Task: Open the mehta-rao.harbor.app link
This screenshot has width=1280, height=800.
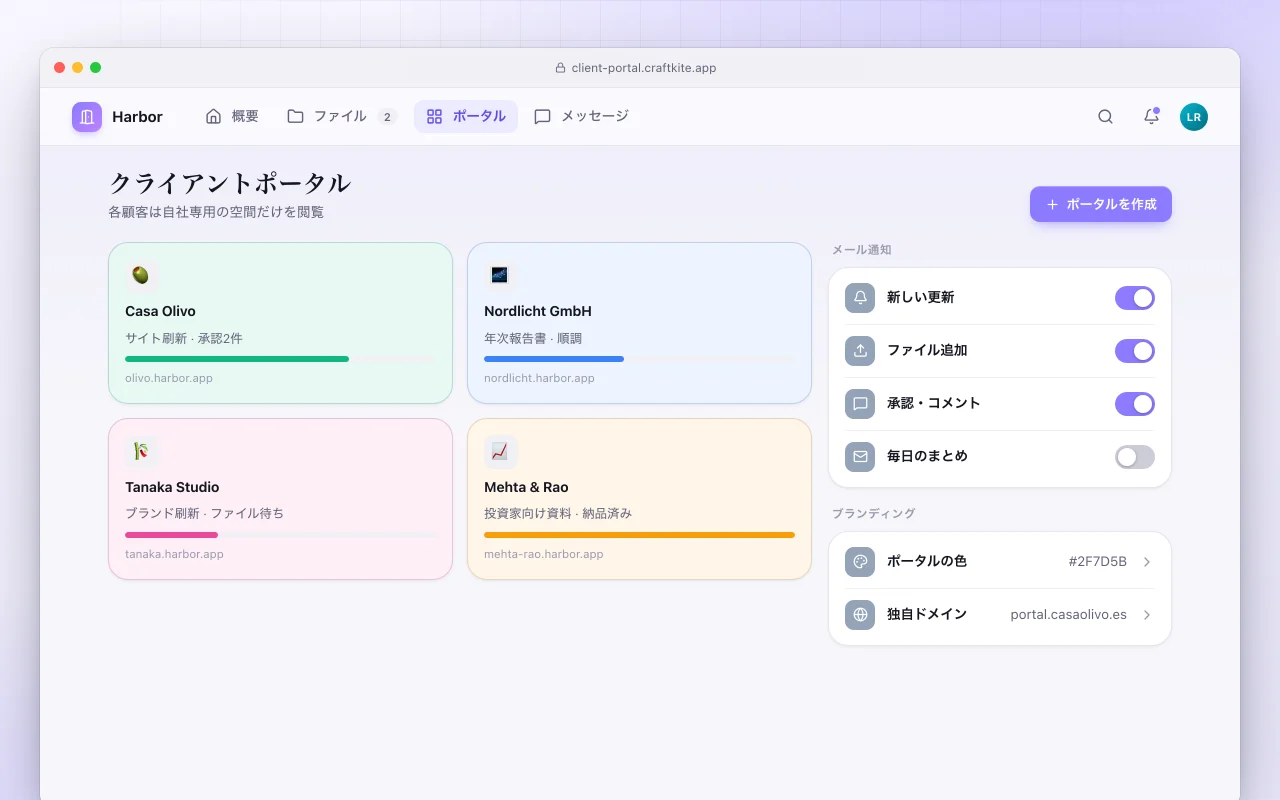Action: tap(544, 554)
